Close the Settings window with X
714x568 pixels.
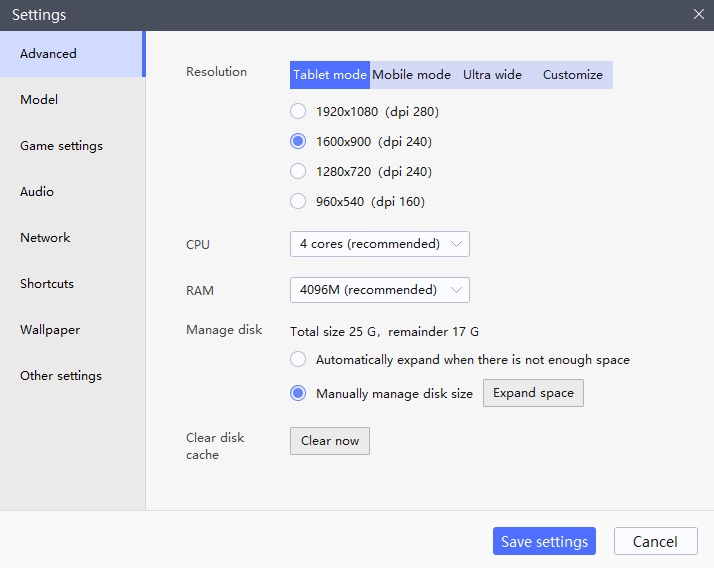(x=698, y=14)
